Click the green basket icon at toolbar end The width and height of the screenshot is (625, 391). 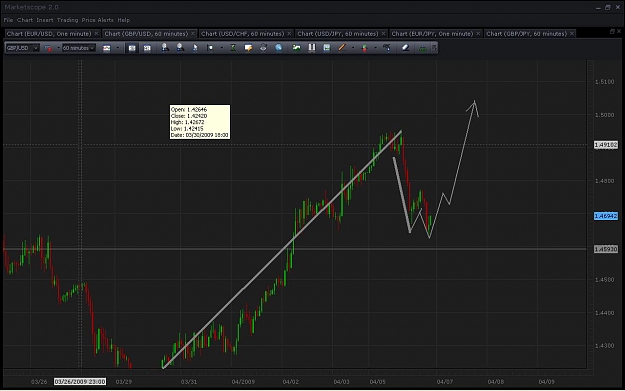(x=423, y=48)
